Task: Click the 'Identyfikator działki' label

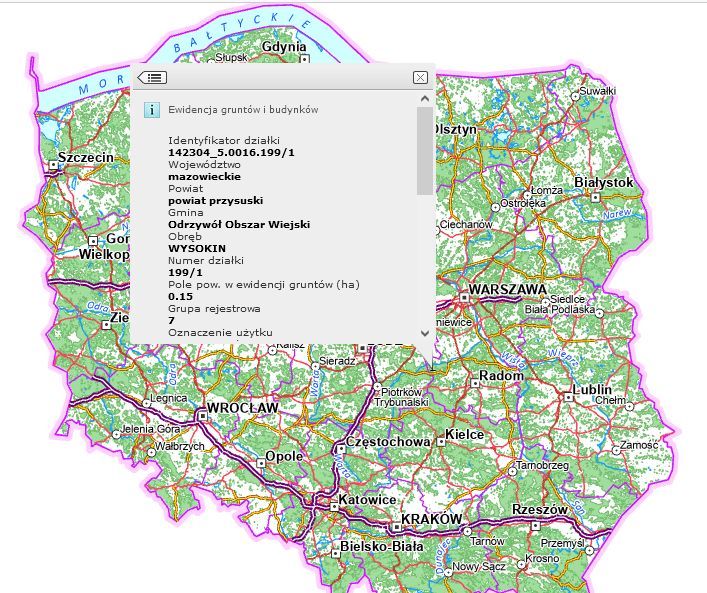Action: tap(224, 141)
